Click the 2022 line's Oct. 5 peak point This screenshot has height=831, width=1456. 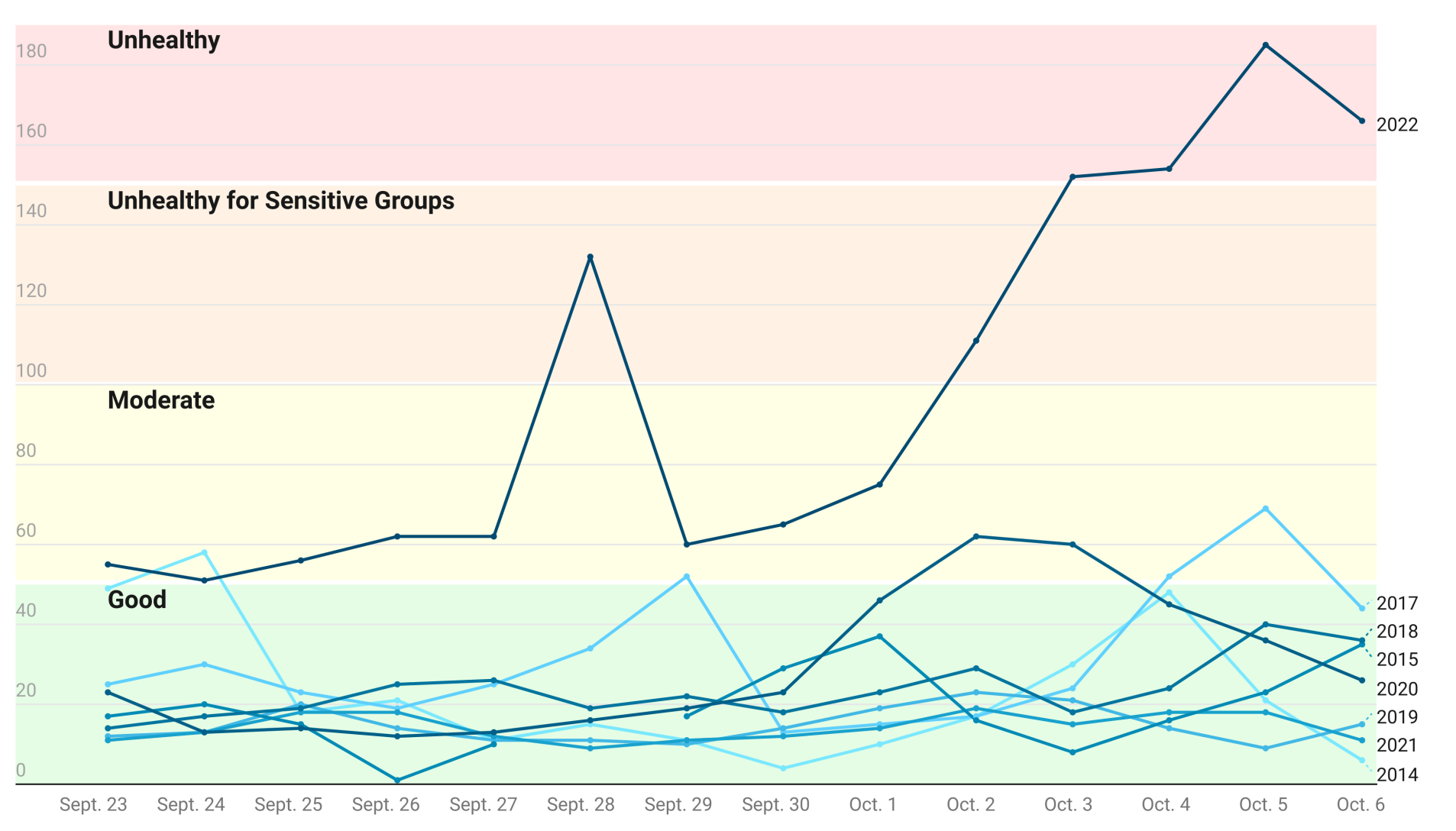click(1265, 45)
